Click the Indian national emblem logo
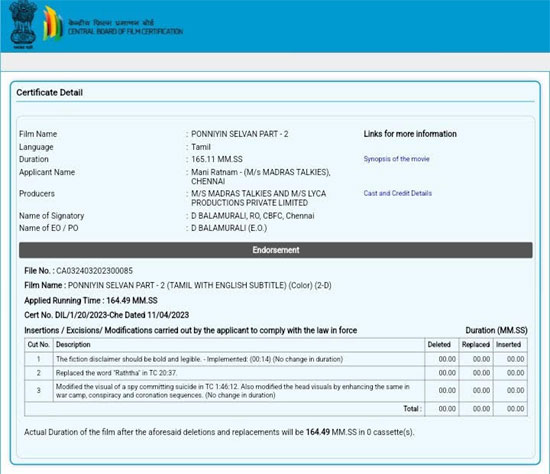Screen dimensions: 550x474 pos(23,25)
